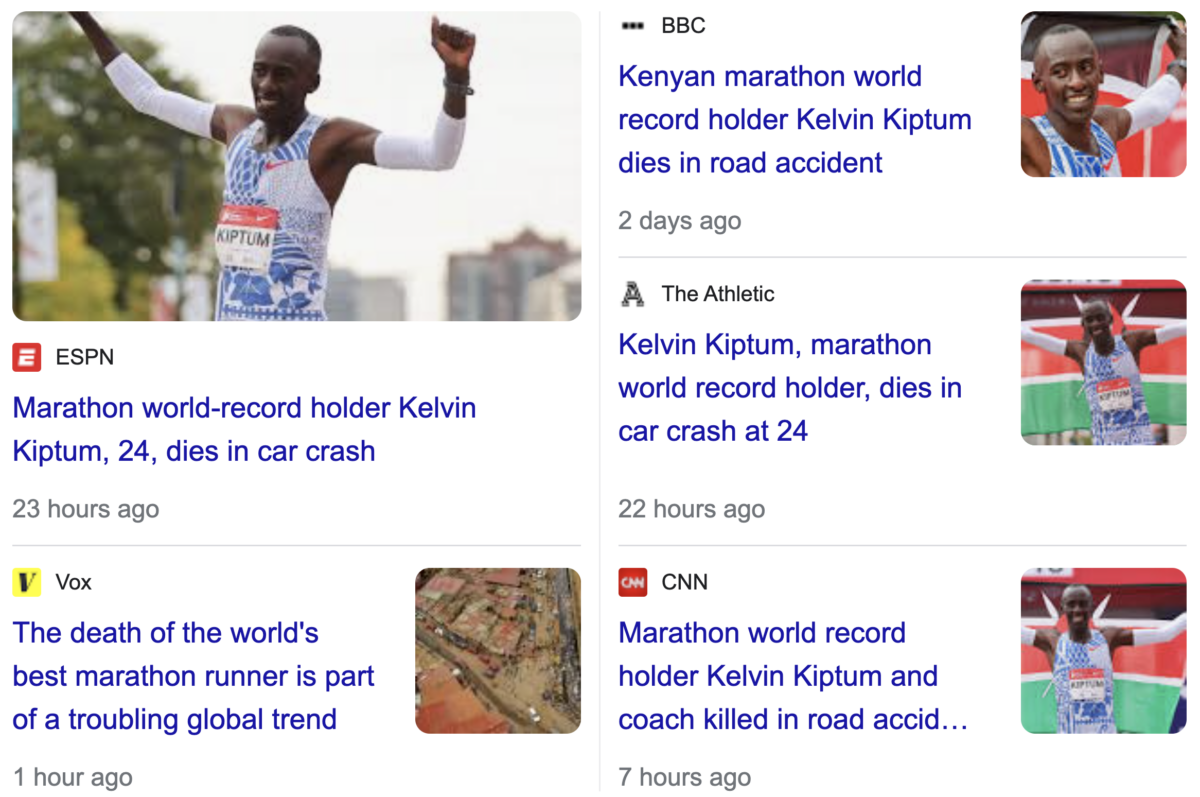Image resolution: width=1200 pixels, height=797 pixels.
Task: Click the Vox source name label
Action: pyautogui.click(x=74, y=582)
